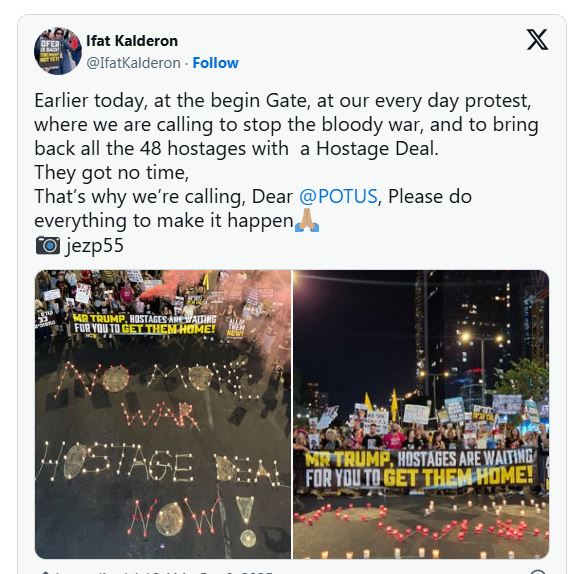Click the praying hands emoji after 'happen'
This screenshot has width=580, height=574.
307,220
